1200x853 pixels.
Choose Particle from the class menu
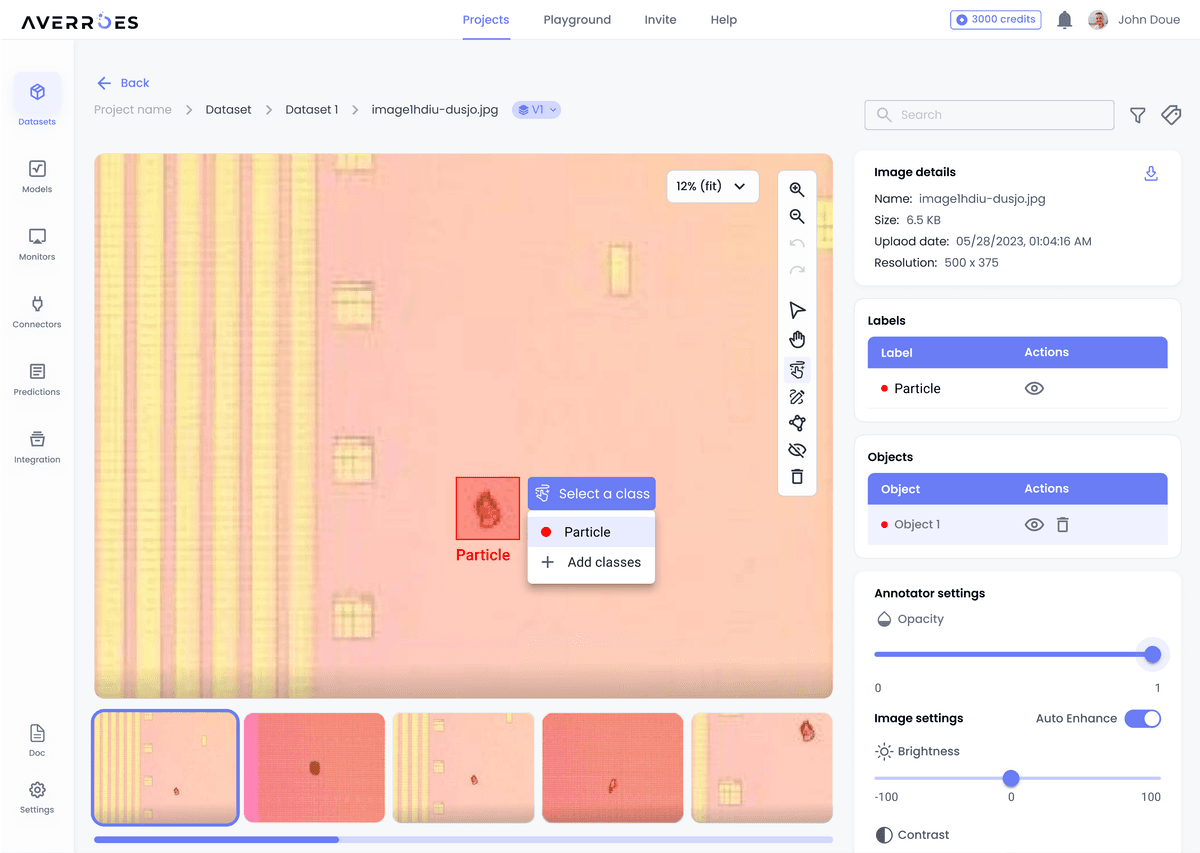tap(591, 531)
